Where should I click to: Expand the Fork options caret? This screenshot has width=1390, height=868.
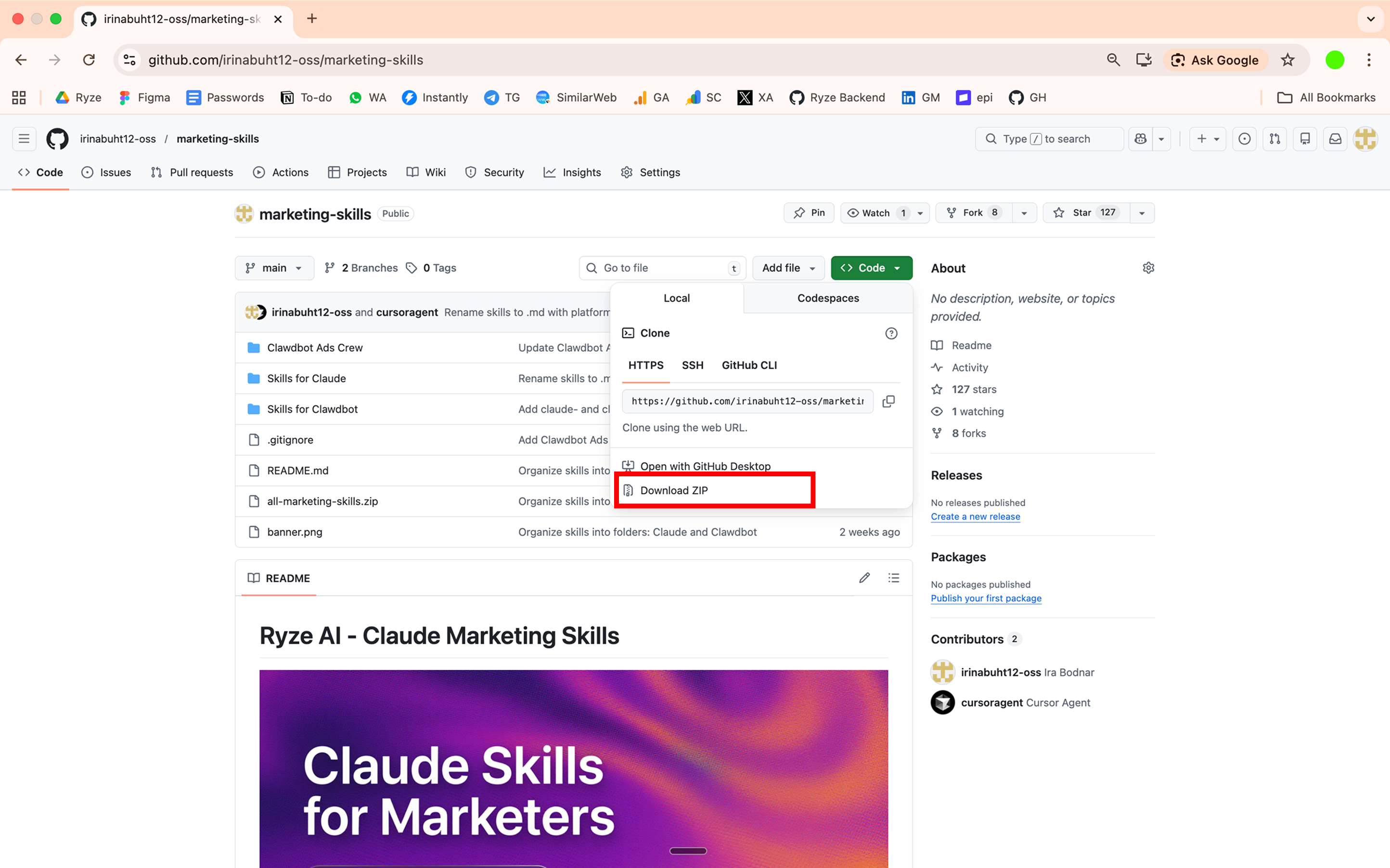[x=1024, y=212]
